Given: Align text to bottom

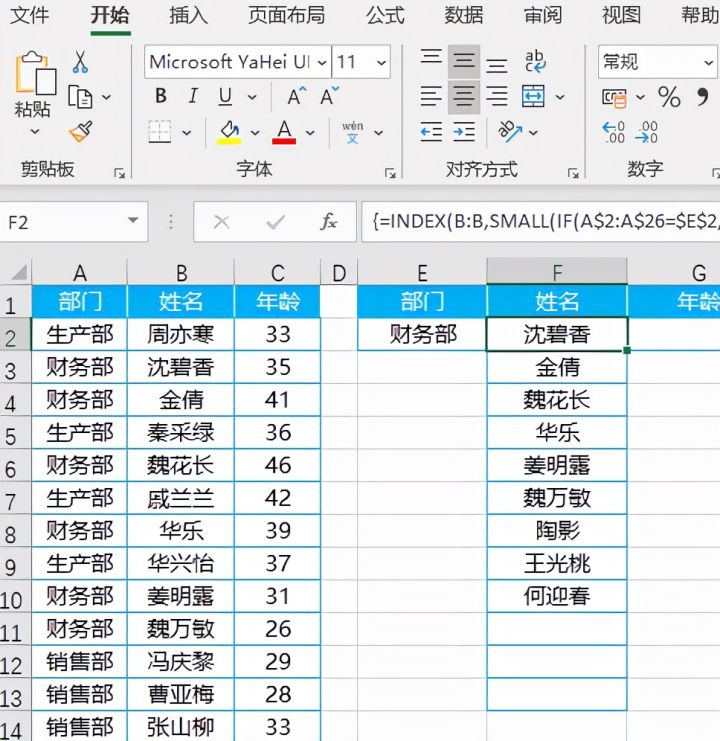Looking at the screenshot, I should coord(497,64).
